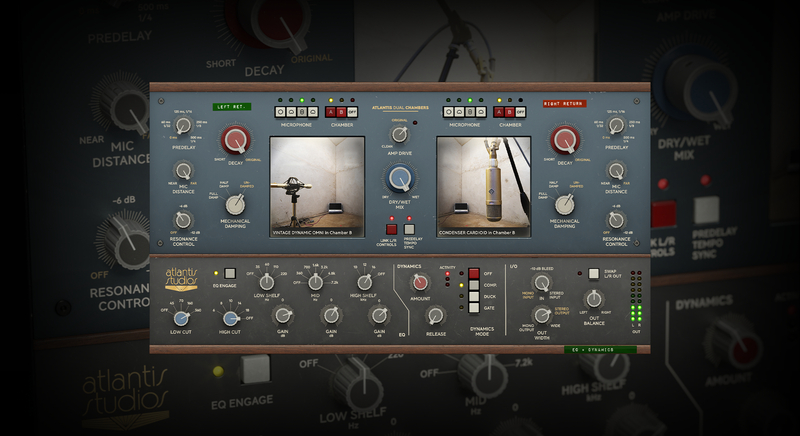Image resolution: width=800 pixels, height=436 pixels.
Task: Select third microphone button in right channel
Action: pos(470,112)
